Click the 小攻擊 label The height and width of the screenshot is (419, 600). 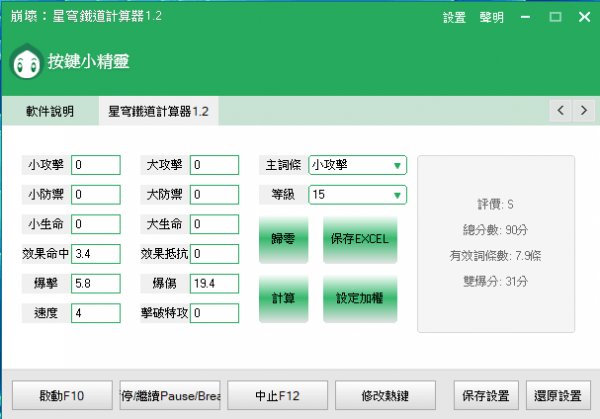pos(46,165)
